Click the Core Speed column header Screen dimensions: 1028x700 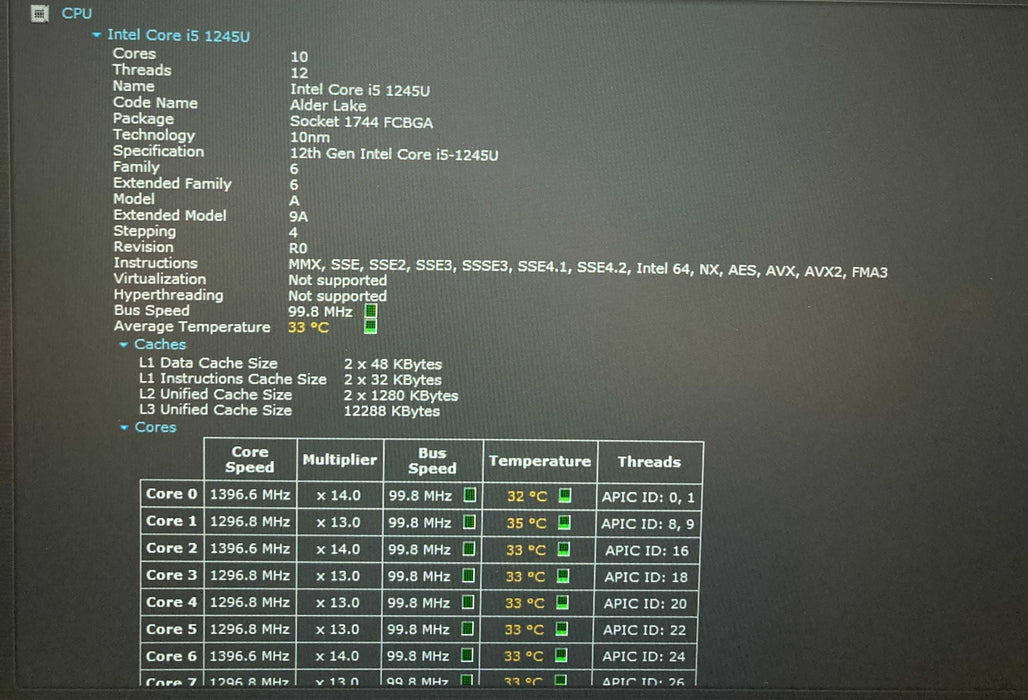250,459
